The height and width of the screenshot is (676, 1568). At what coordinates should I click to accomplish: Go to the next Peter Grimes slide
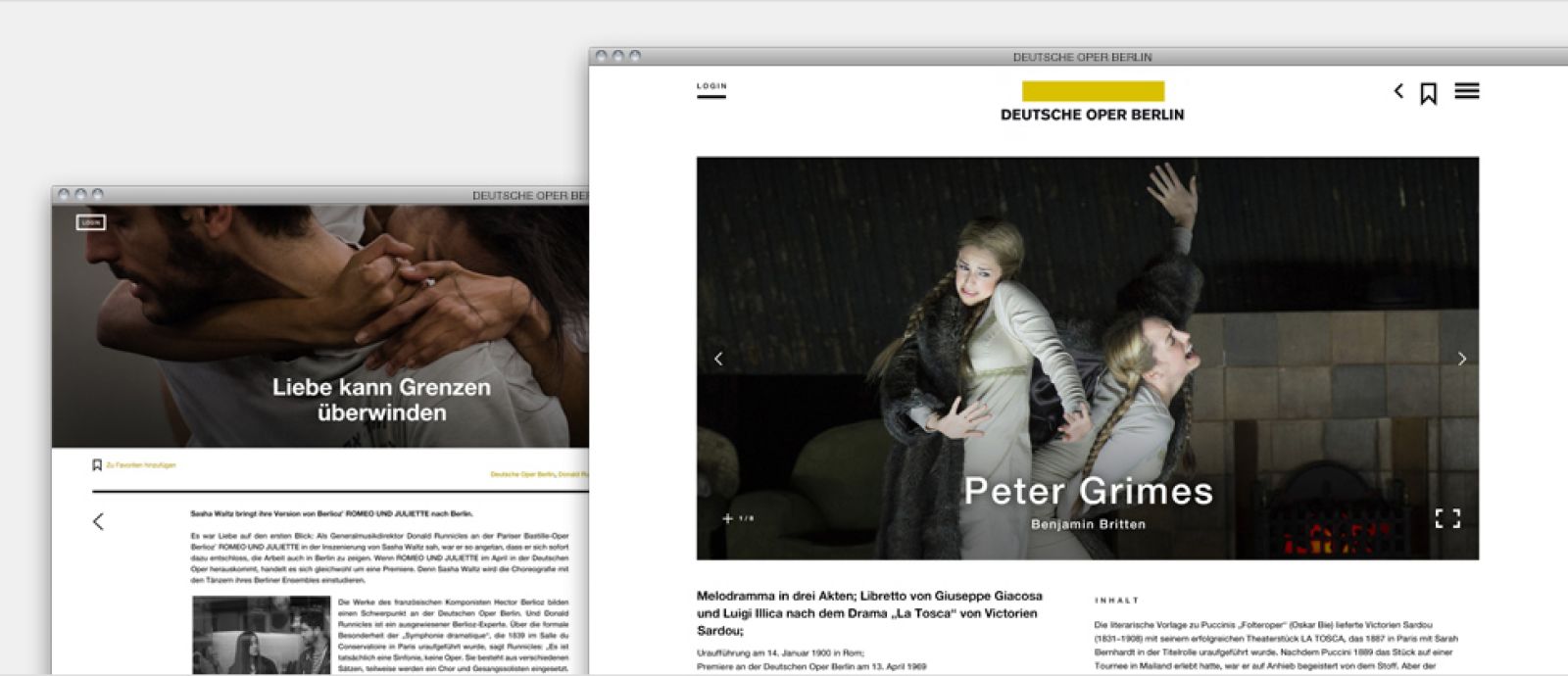pos(1461,359)
